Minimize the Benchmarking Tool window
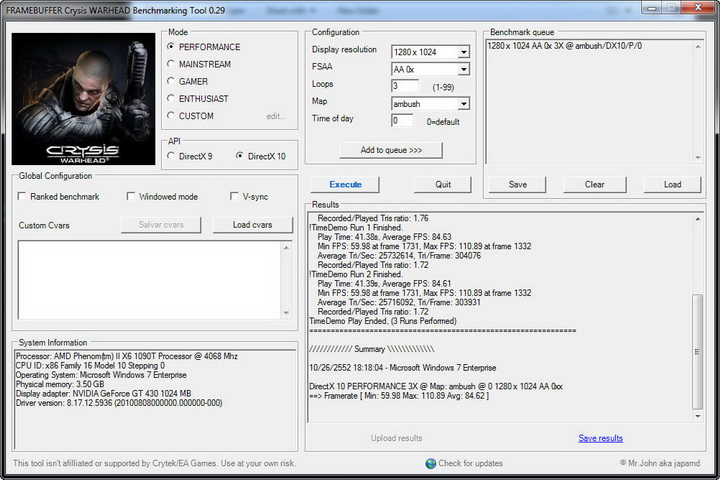Image resolution: width=720 pixels, height=480 pixels. tap(652, 8)
